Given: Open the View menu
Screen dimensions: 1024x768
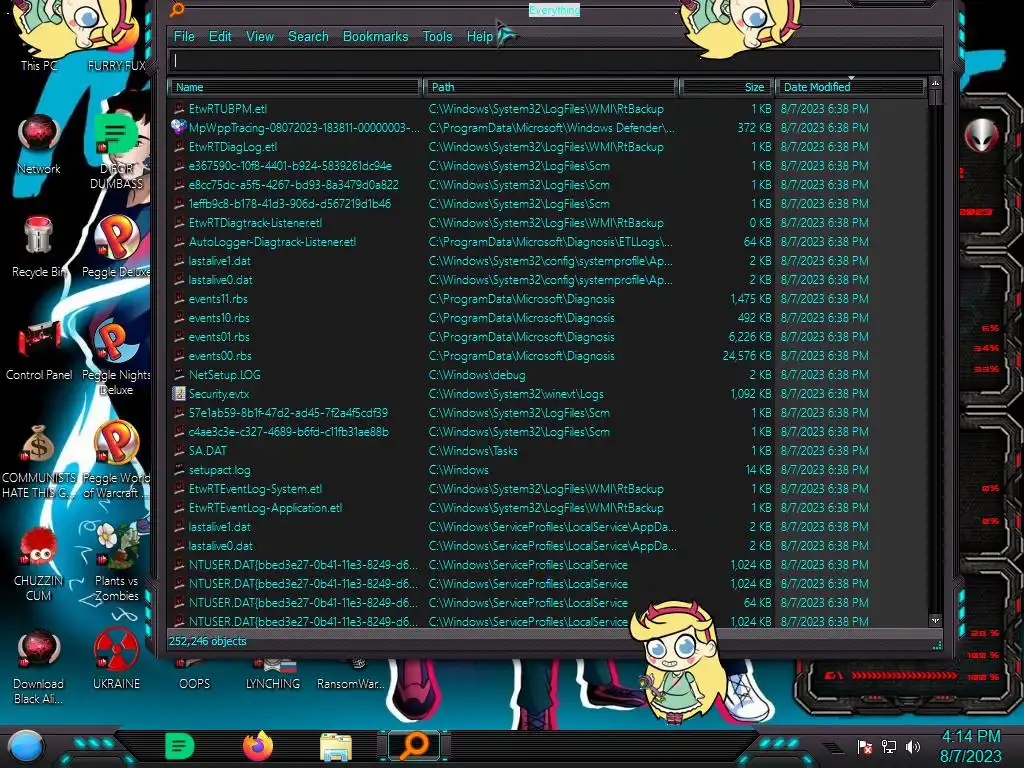Looking at the screenshot, I should click(x=259, y=37).
